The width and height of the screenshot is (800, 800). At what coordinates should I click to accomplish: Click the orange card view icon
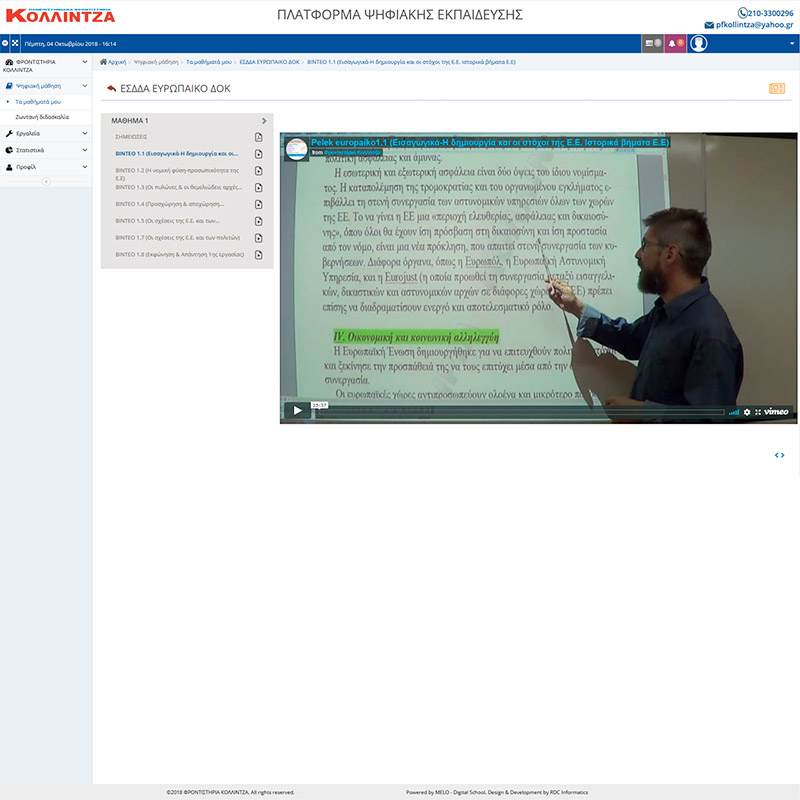(776, 88)
